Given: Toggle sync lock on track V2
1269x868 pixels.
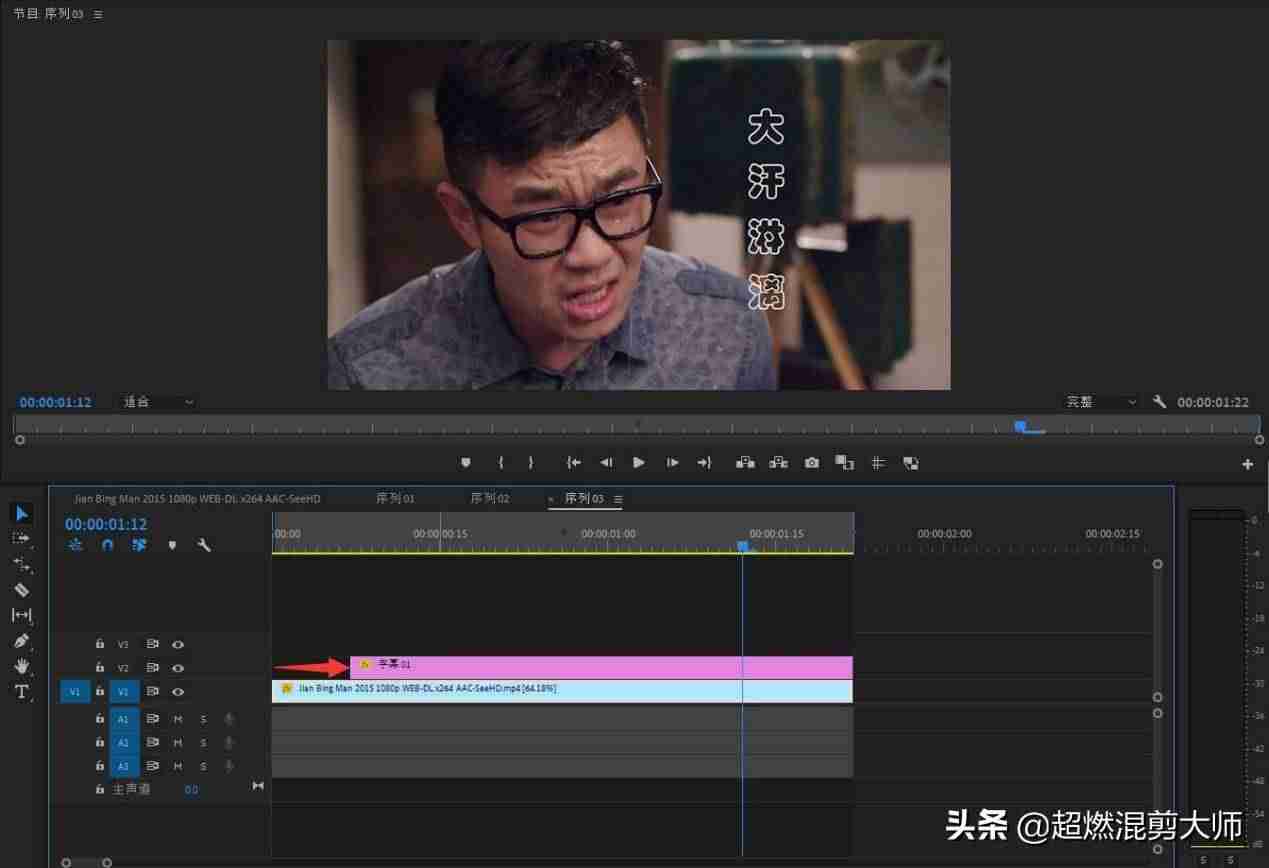Looking at the screenshot, I should (153, 668).
